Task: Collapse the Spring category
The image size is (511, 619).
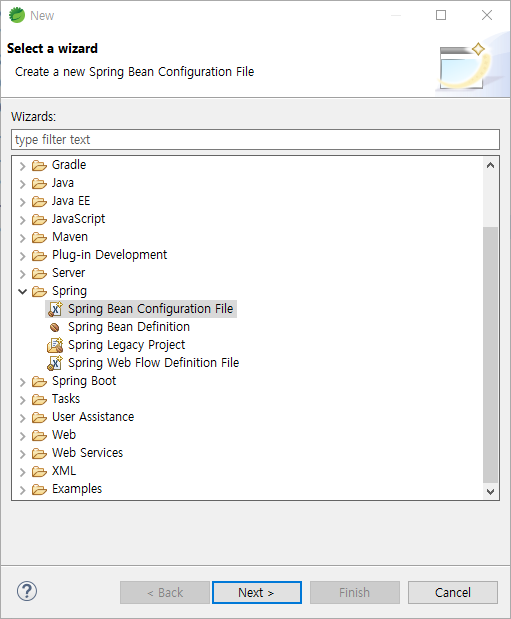Action: 23,292
